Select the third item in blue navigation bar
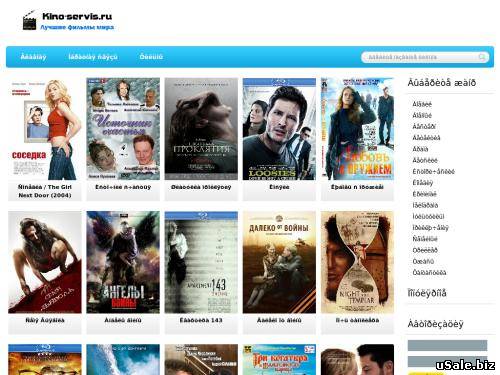The height and width of the screenshot is (375, 500). (x=151, y=57)
